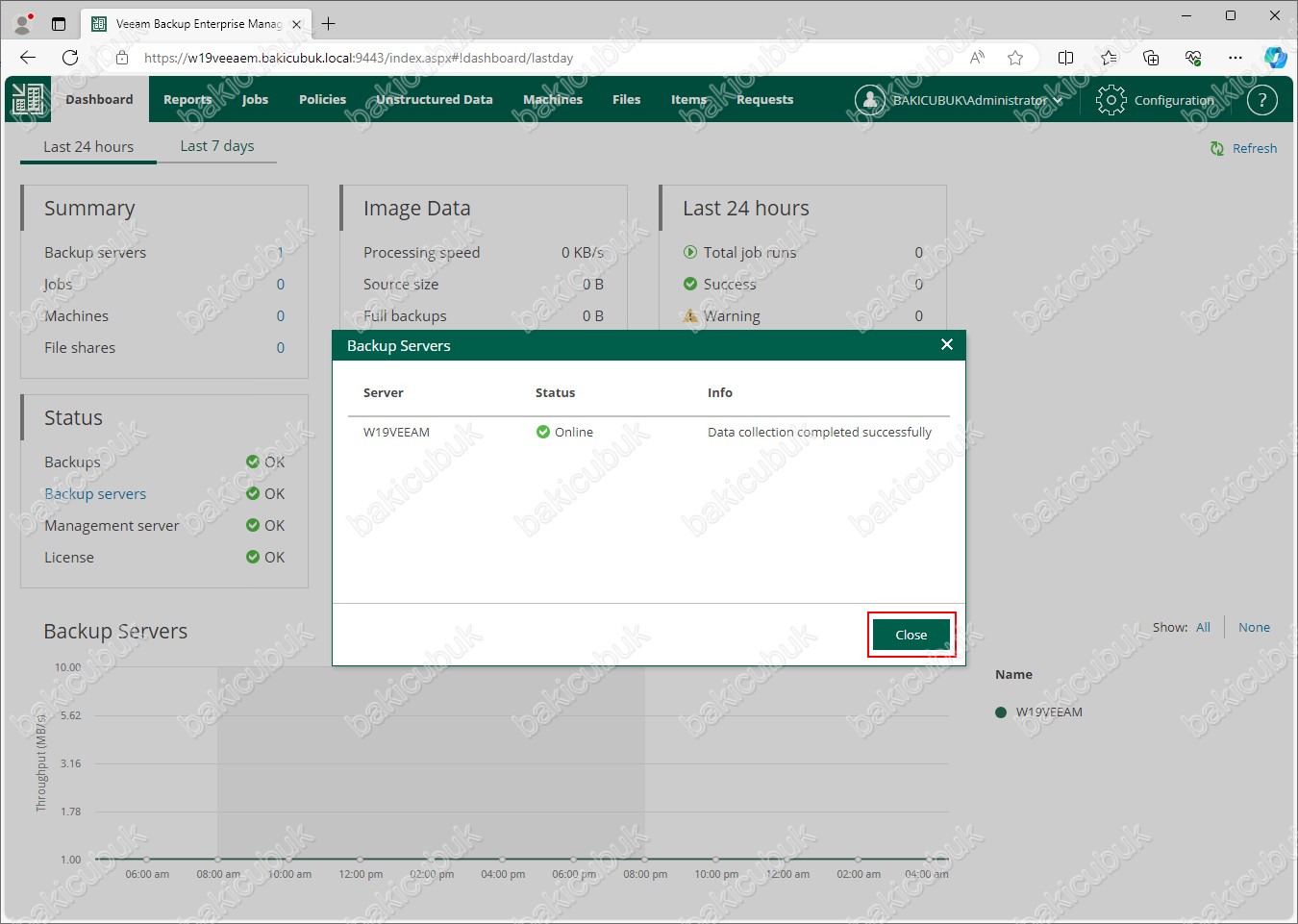This screenshot has width=1298, height=924.
Task: Select W19VEEAM server cell in dialog
Action: click(396, 432)
